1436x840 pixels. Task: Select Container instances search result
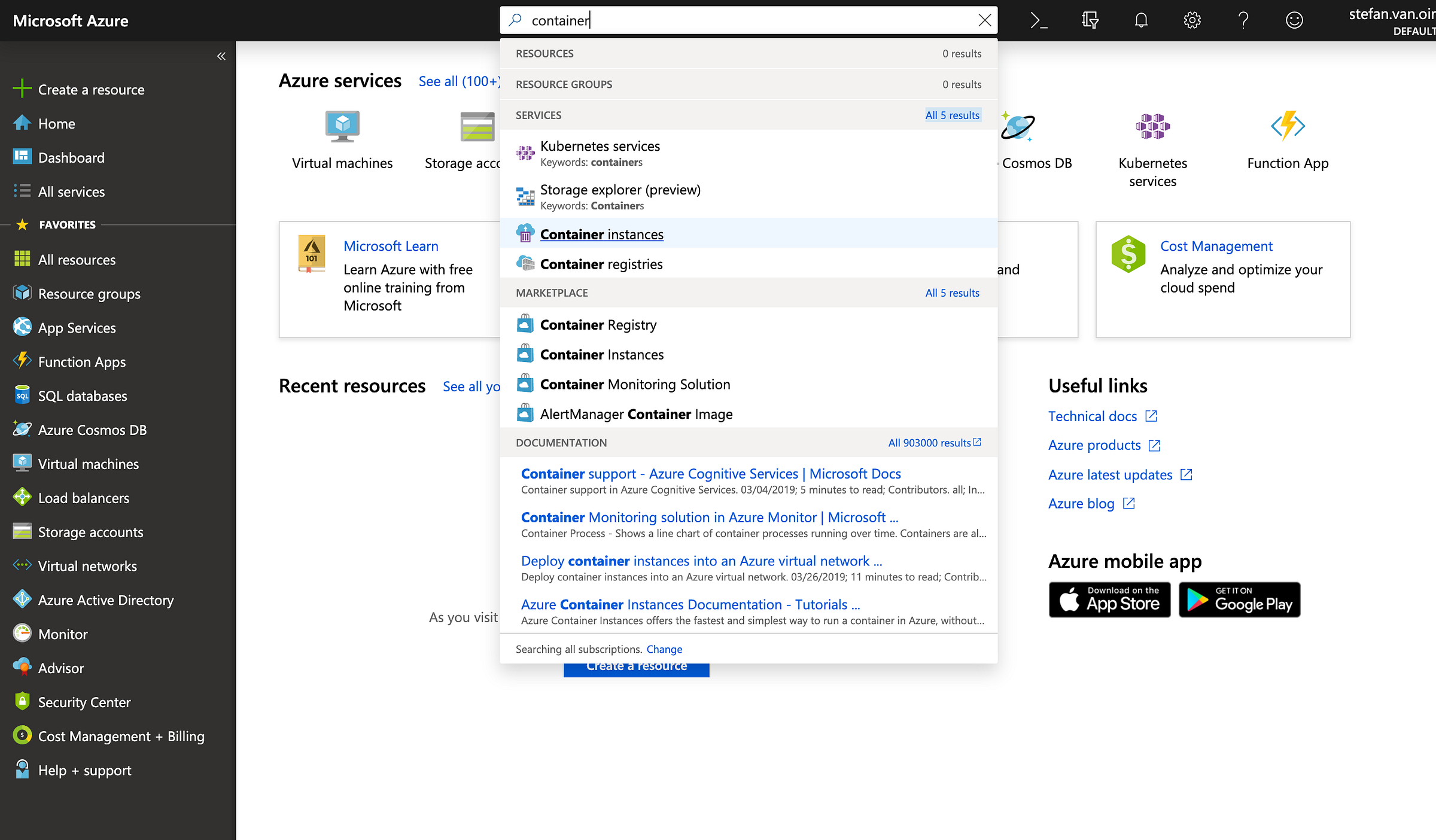[x=601, y=234]
